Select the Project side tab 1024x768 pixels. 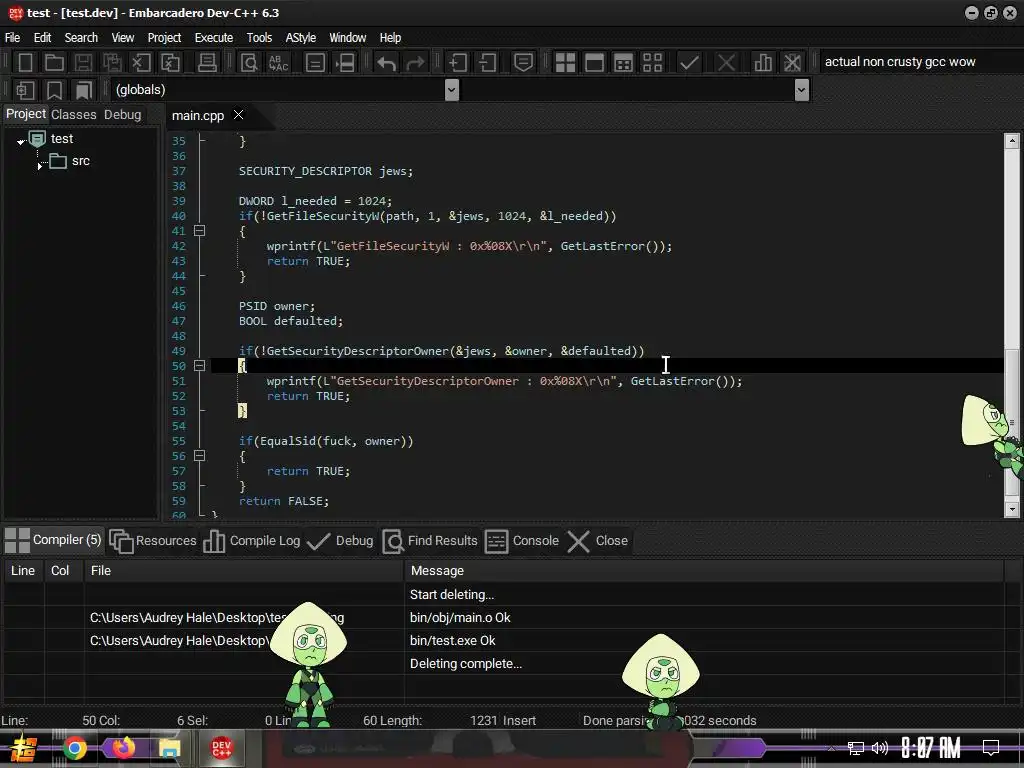(x=26, y=114)
